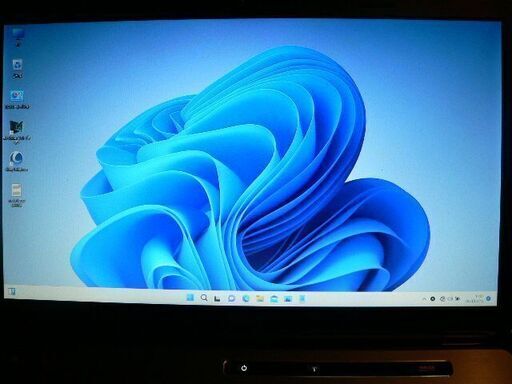The image size is (512, 384).
Task: Launch Microsoft Edge from the taskbar
Action: click(x=246, y=298)
